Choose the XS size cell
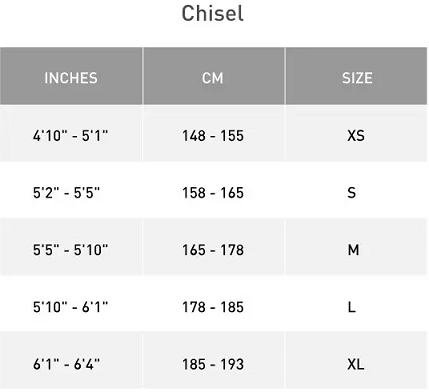 [x=356, y=134]
